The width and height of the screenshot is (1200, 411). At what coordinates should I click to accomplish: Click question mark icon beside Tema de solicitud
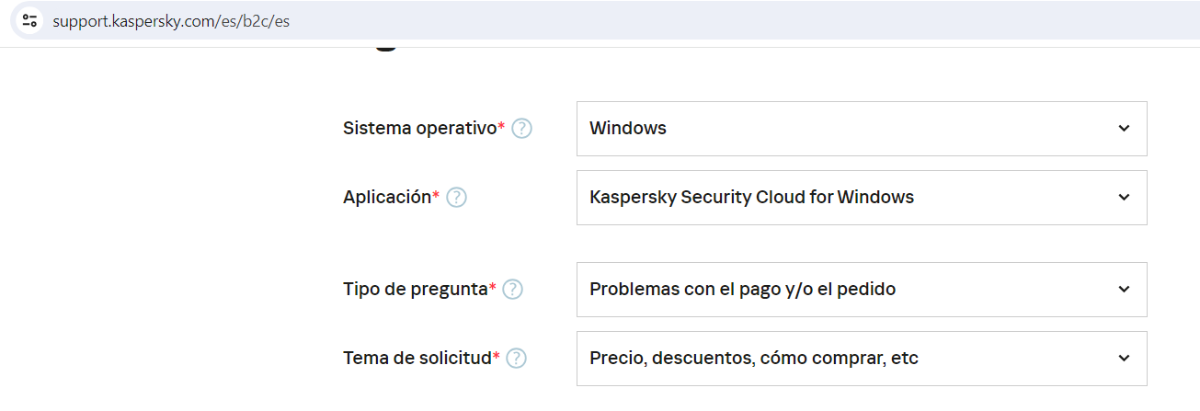517,358
